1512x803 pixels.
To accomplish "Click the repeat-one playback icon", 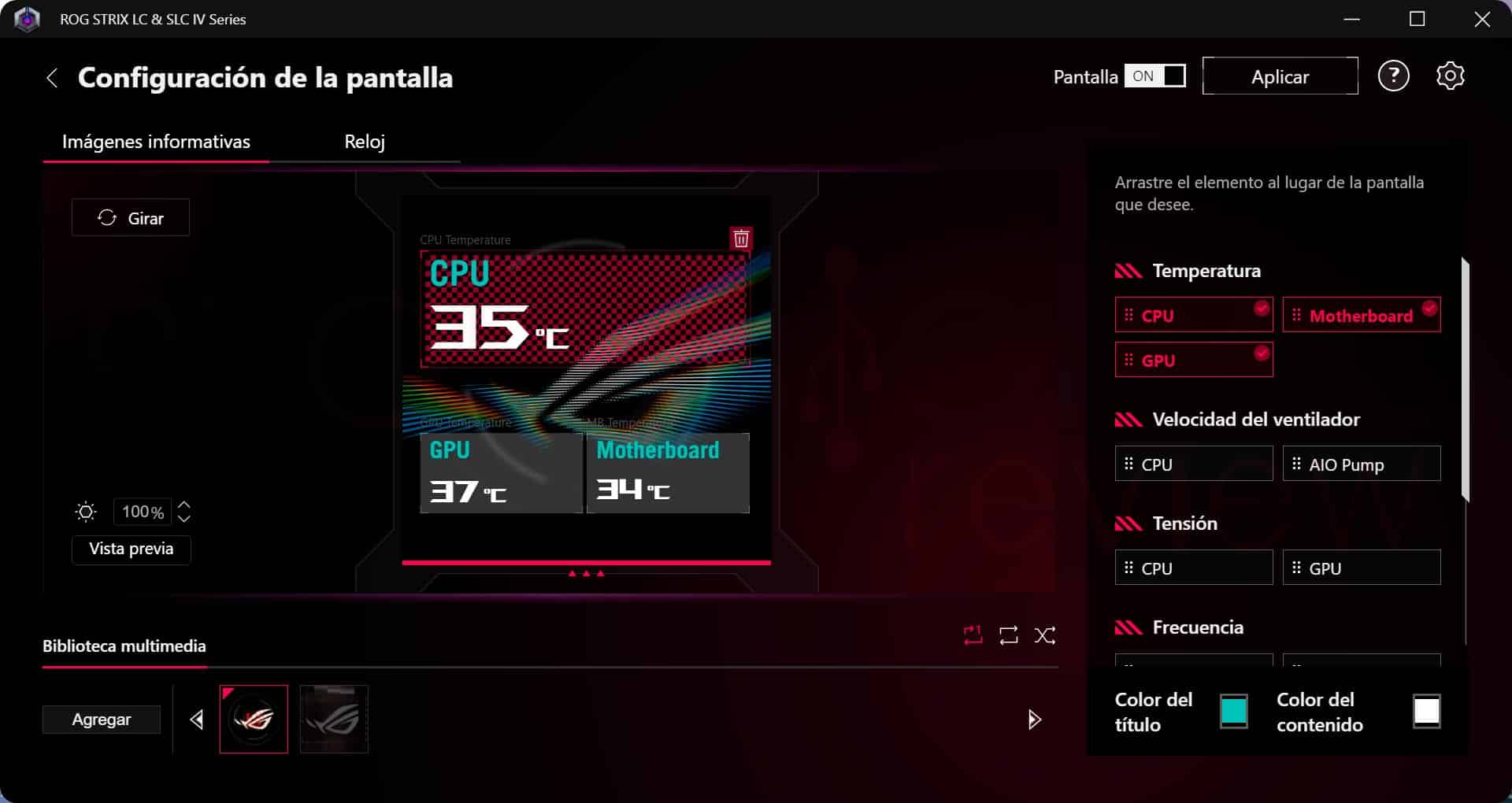I will tap(973, 635).
